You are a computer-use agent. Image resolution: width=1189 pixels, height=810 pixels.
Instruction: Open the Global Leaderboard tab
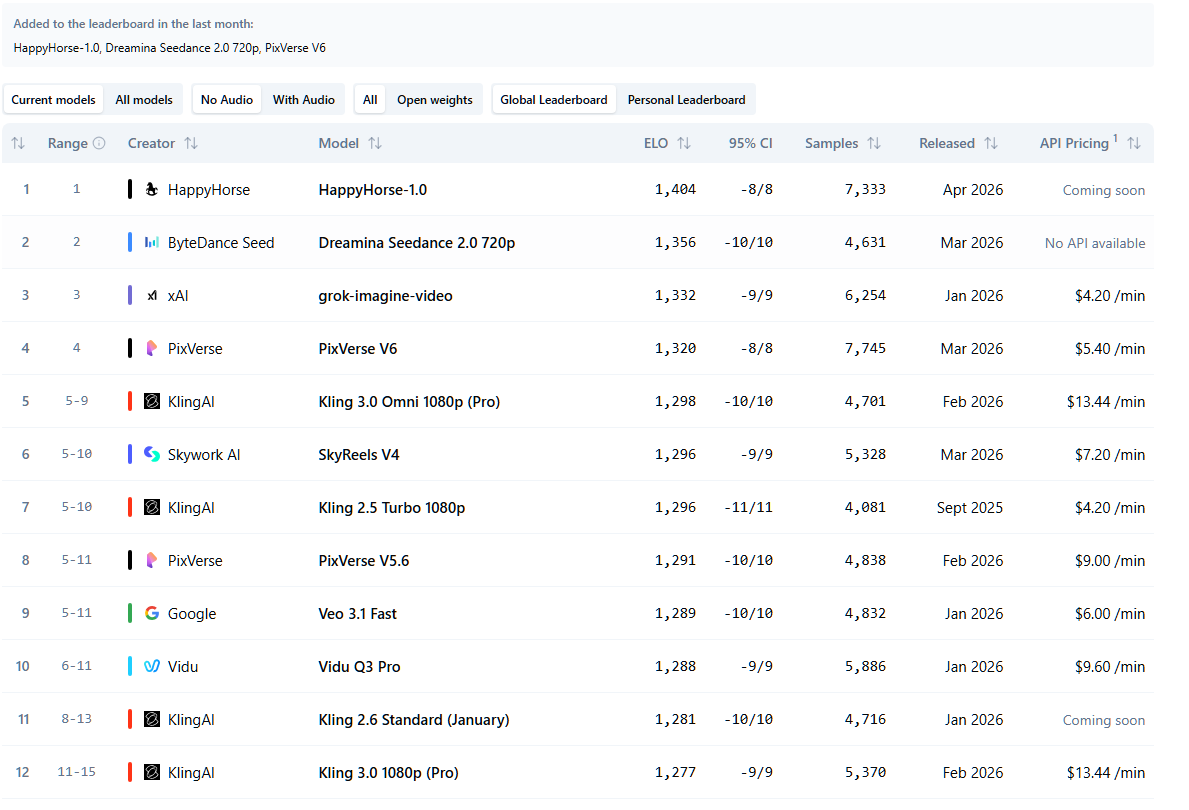pos(554,100)
